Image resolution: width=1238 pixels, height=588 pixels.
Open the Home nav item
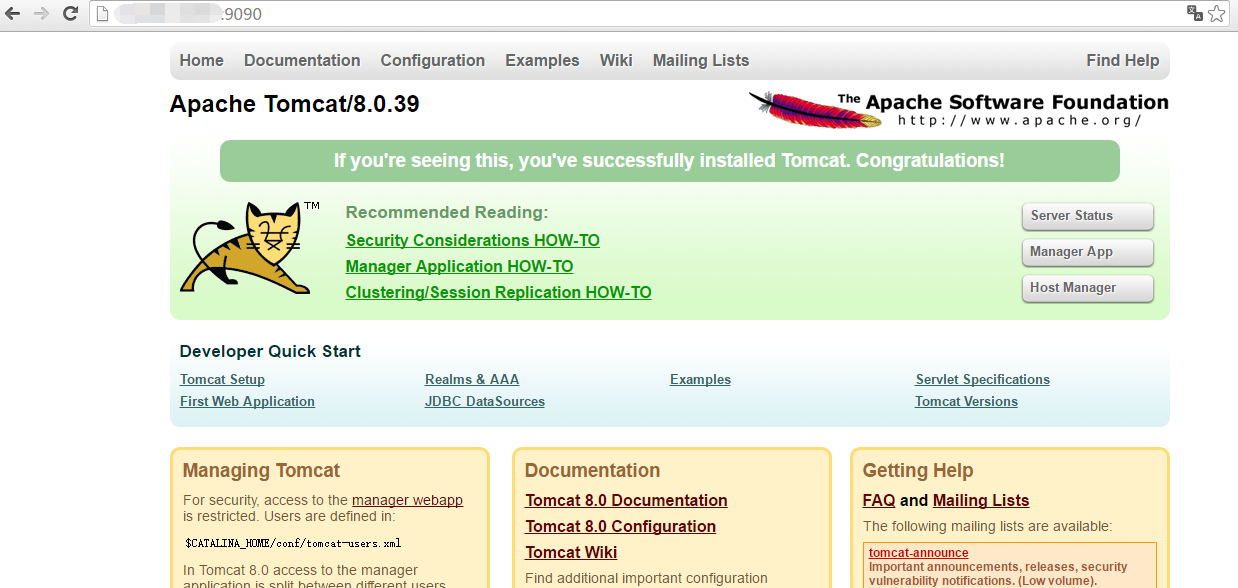pos(201,60)
